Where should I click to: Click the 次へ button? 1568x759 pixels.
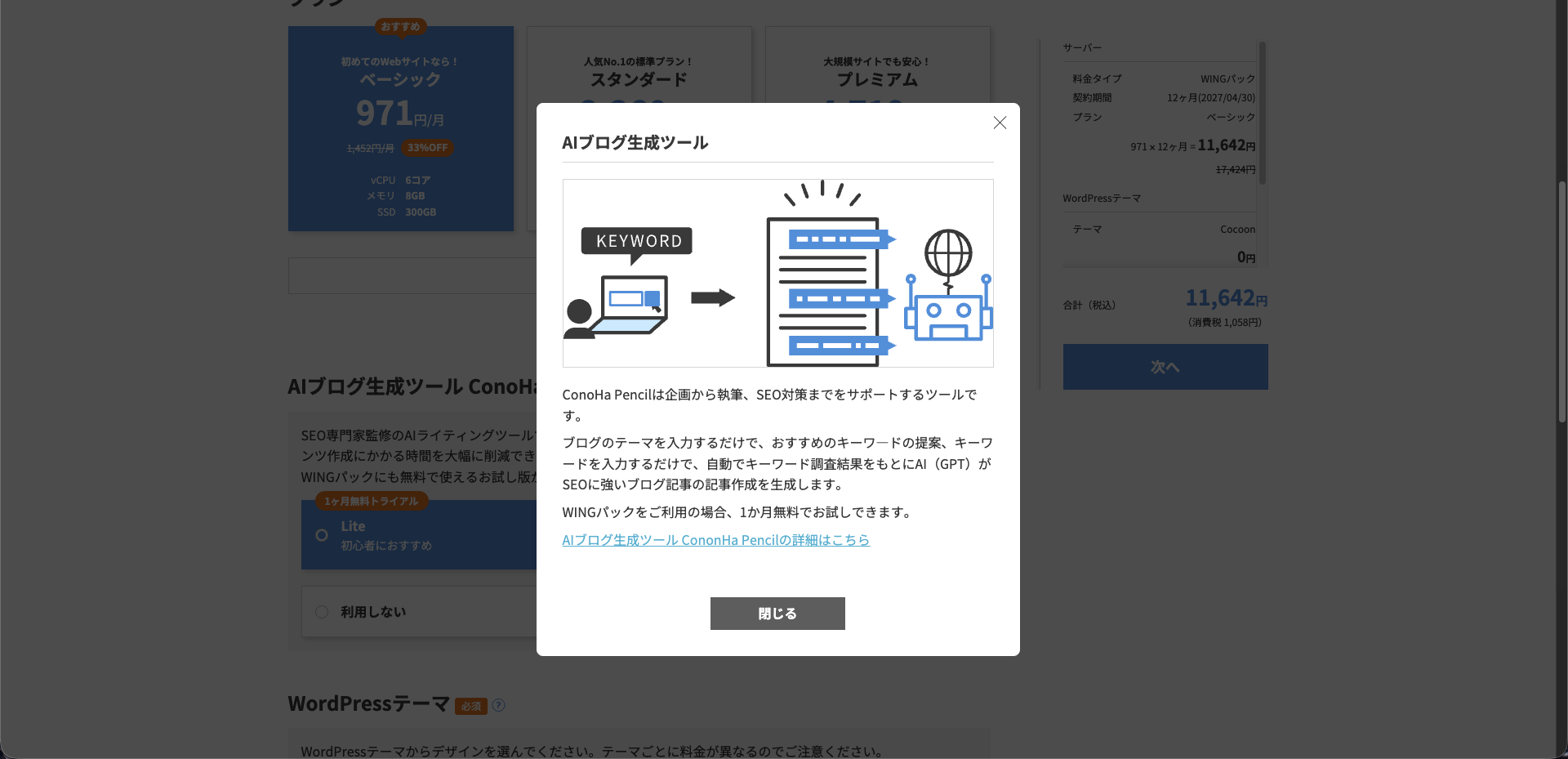[1165, 367]
